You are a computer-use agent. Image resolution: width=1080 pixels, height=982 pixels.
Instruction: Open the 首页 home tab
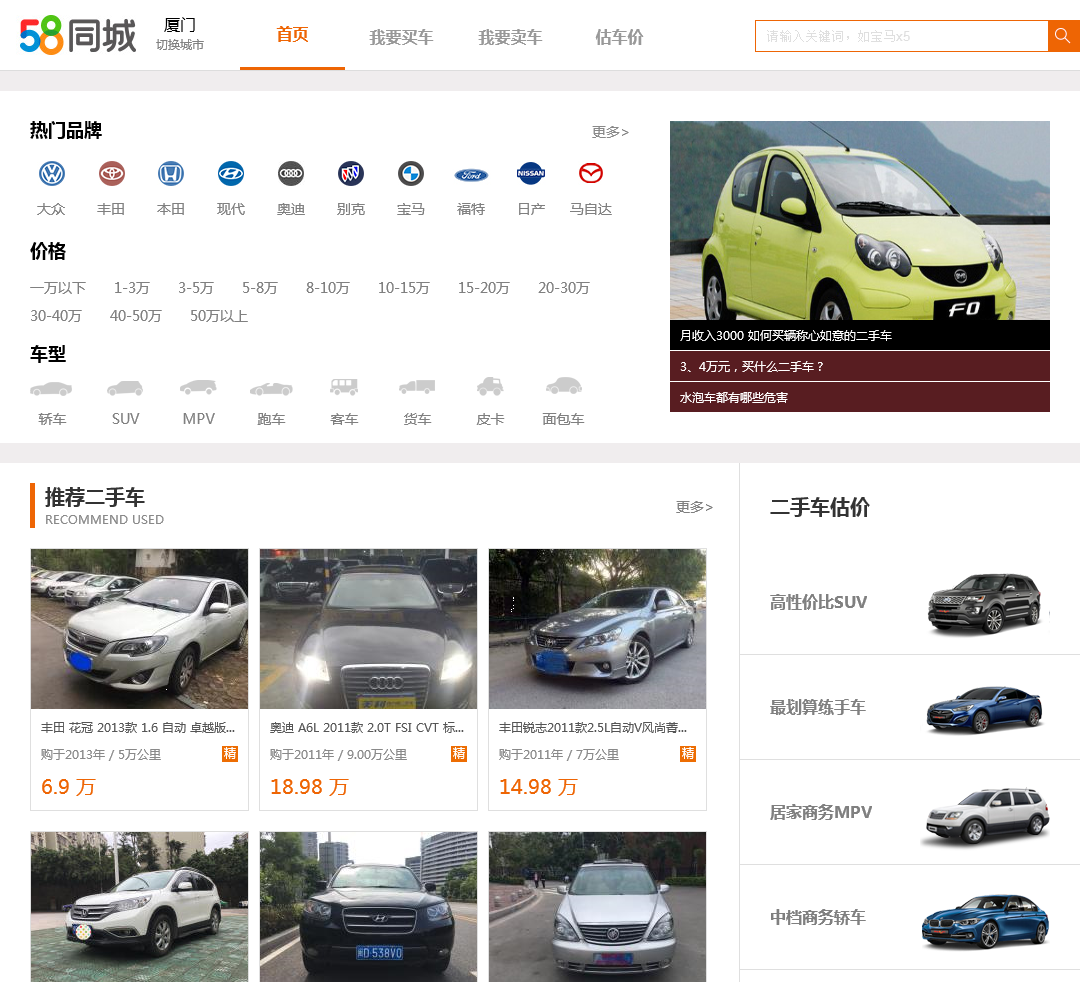[292, 34]
